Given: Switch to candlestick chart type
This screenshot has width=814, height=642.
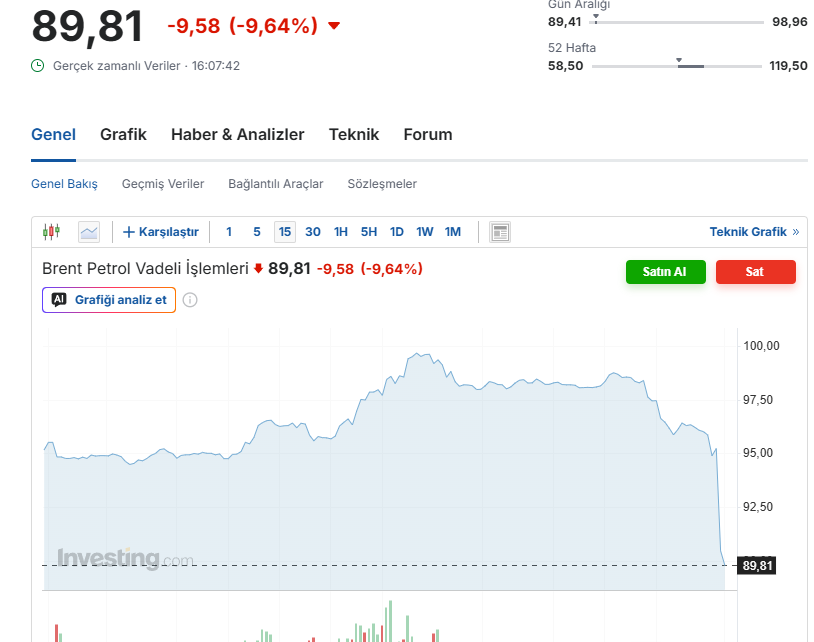Looking at the screenshot, I should (x=51, y=232).
